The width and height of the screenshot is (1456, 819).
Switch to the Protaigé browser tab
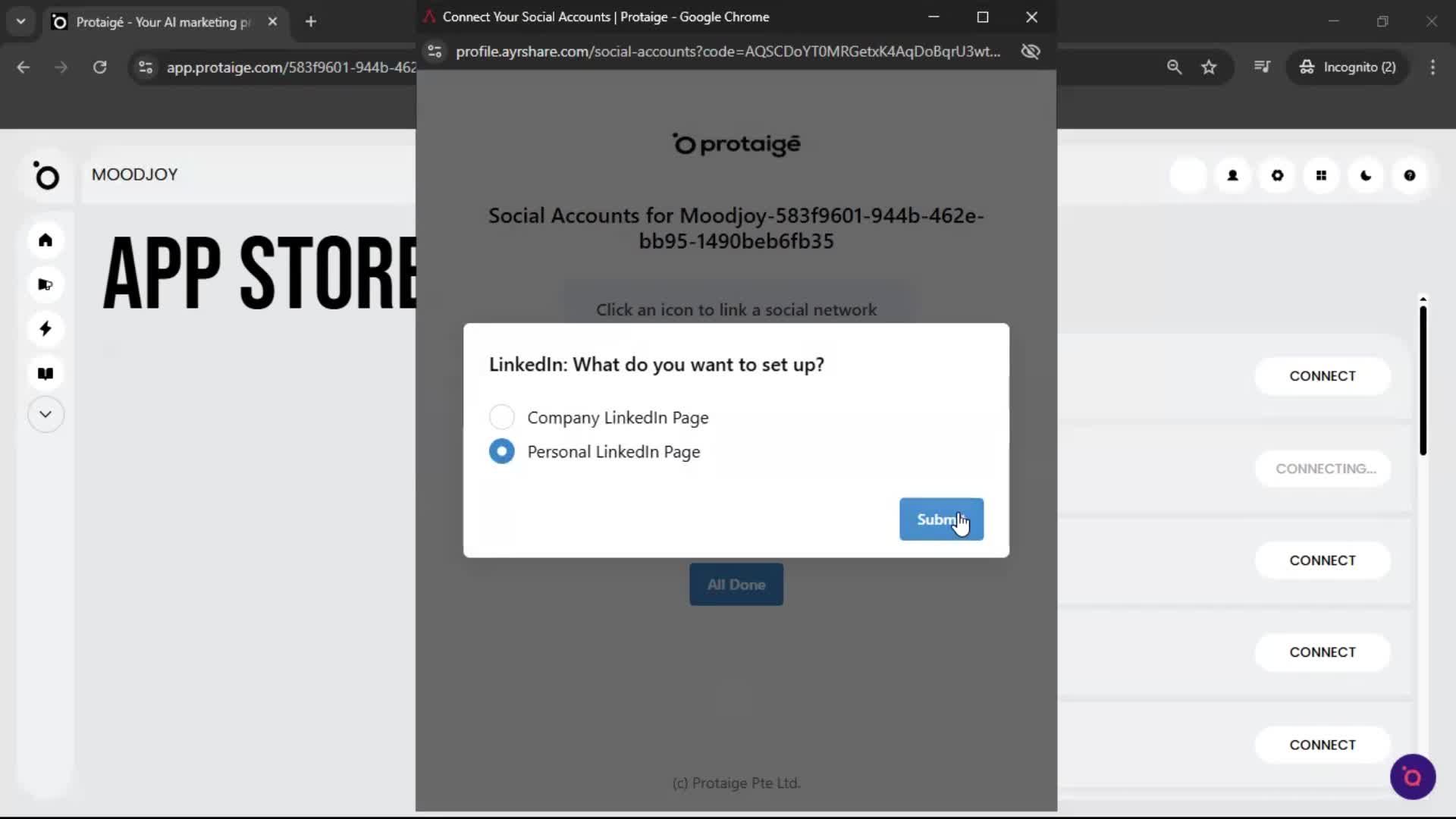click(152, 21)
